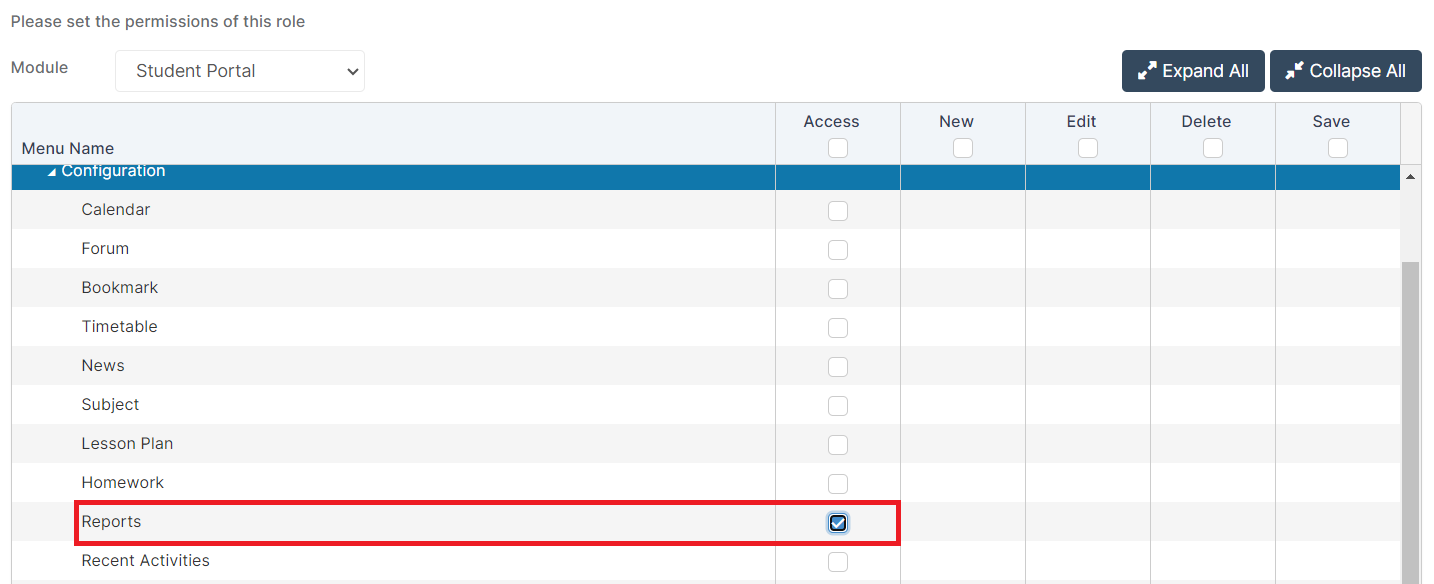
Task: Select the Forum menu row text
Action: click(x=105, y=249)
